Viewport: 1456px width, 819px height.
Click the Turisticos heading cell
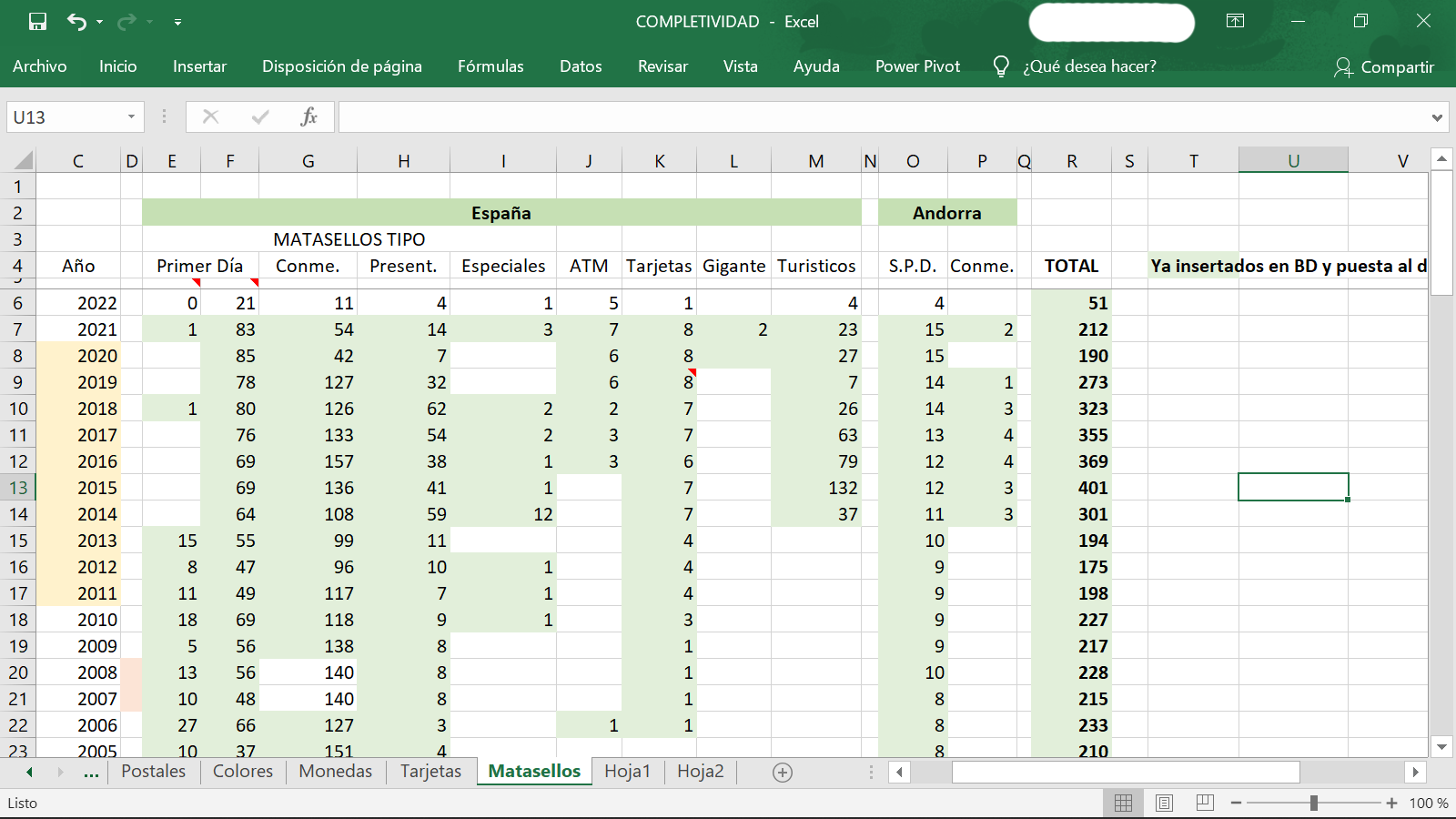816,266
